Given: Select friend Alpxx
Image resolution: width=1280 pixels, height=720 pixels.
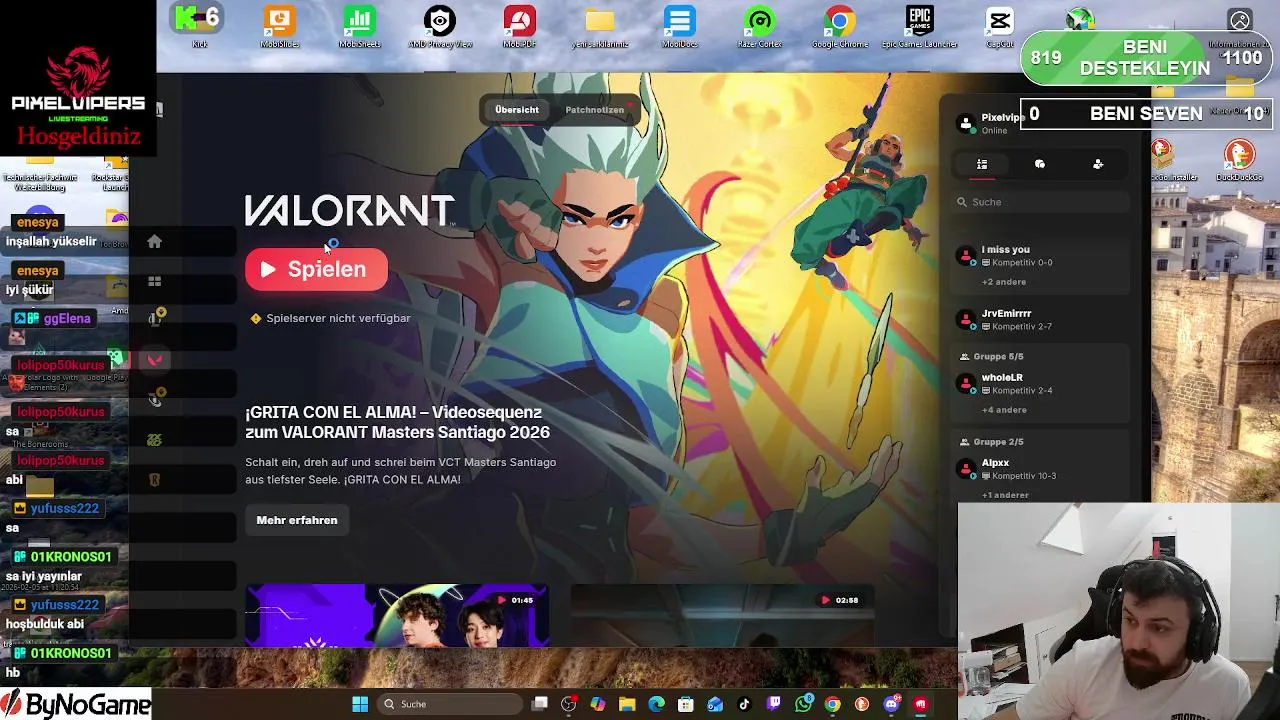Looking at the screenshot, I should [1040, 469].
